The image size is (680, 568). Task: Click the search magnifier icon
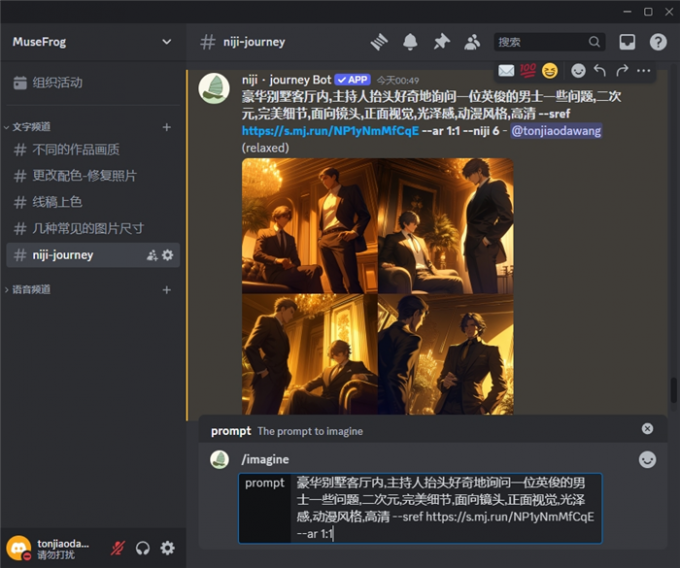[x=594, y=42]
